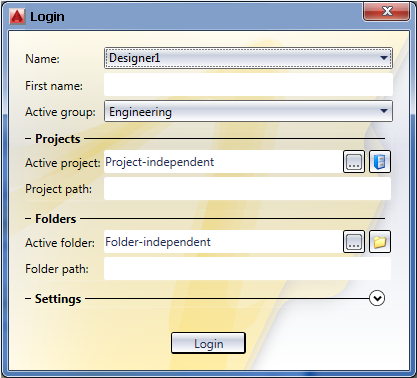
Task: Click the arrow of the Name dropdown
Action: 384,58
